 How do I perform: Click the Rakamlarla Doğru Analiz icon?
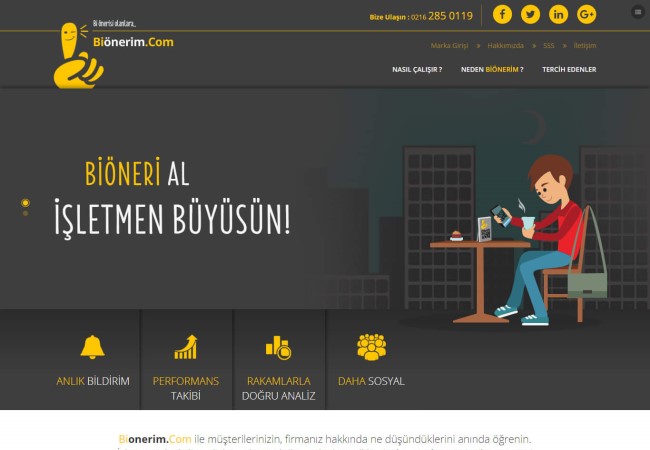(278, 347)
